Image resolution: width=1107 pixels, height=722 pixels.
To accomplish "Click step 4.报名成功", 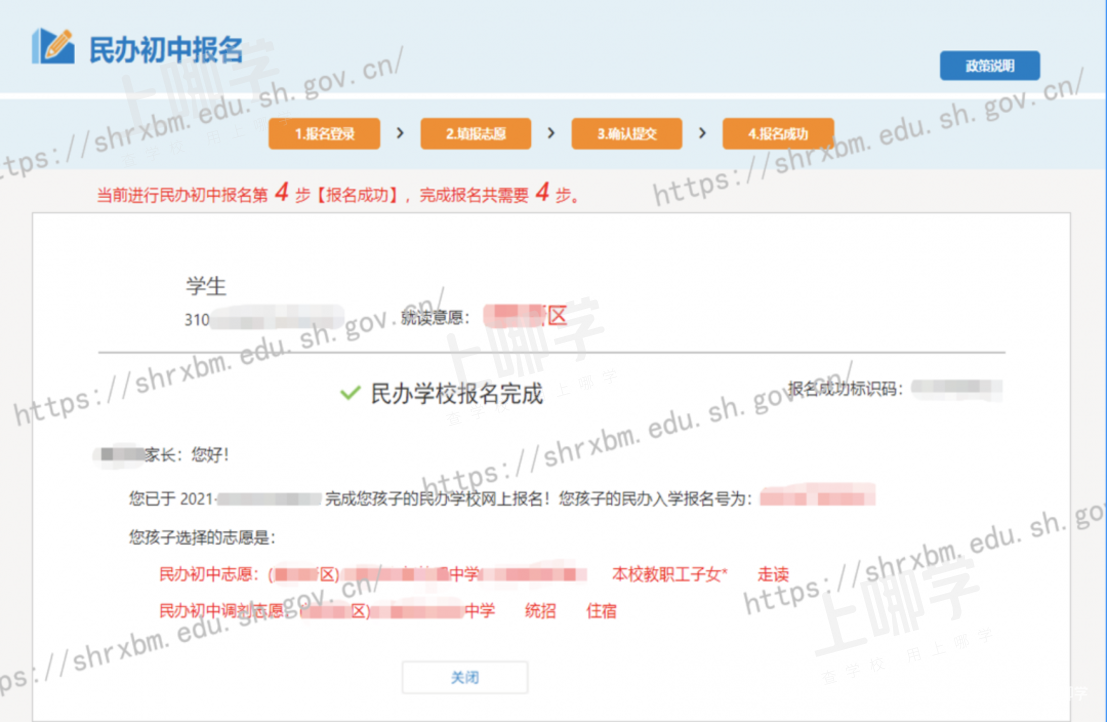I will pos(777,134).
